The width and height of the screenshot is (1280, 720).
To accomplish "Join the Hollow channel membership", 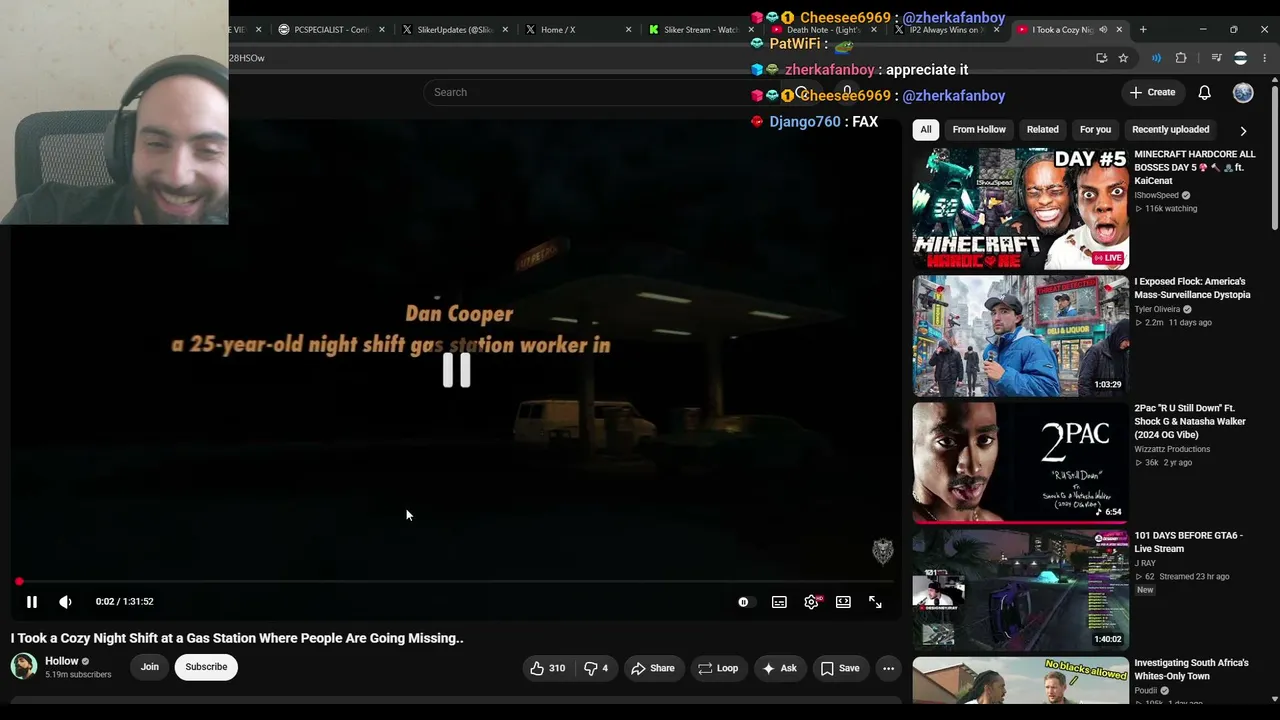I will coord(149,667).
